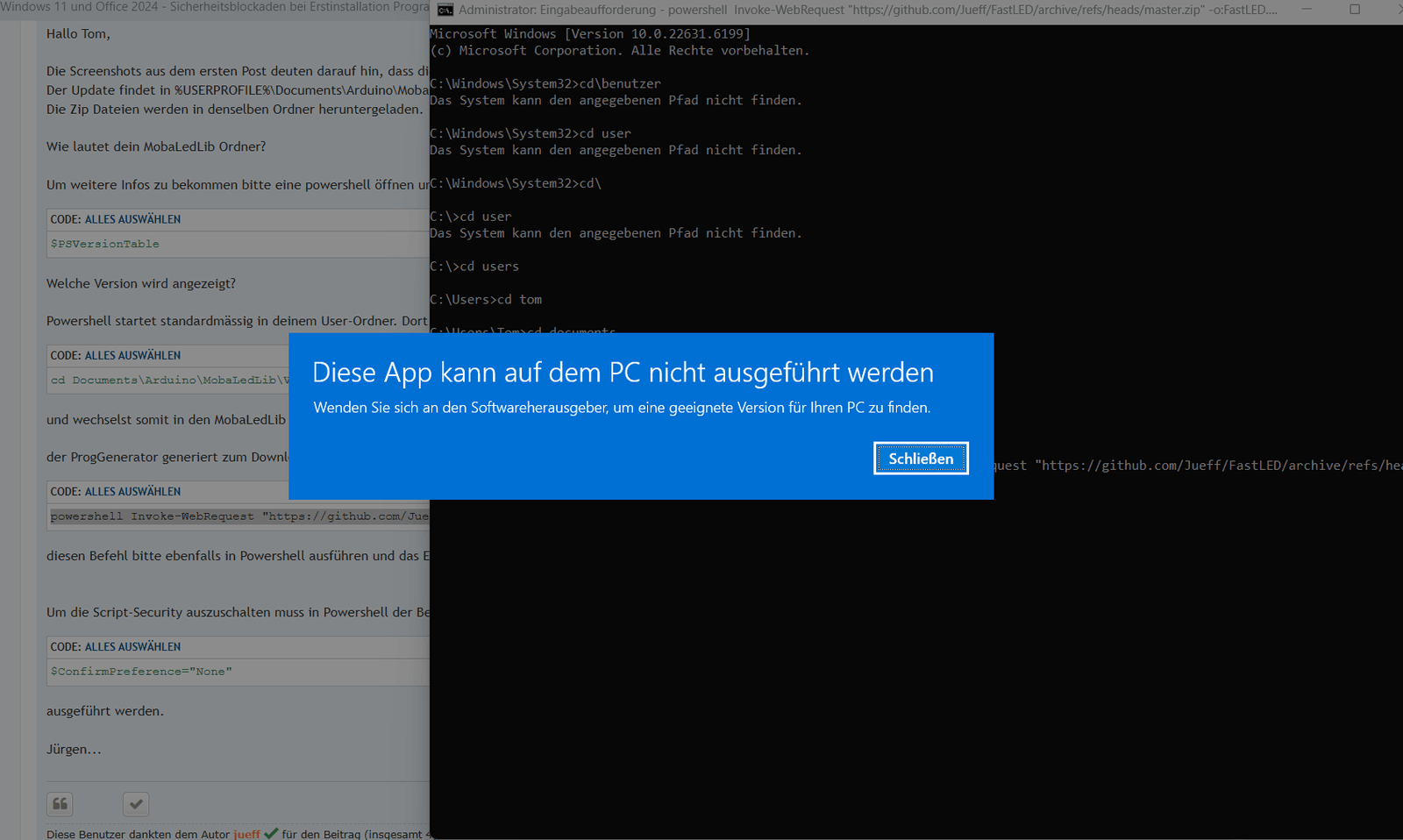
Task: Click the quote icon below Jürgen's post
Action: (x=60, y=804)
